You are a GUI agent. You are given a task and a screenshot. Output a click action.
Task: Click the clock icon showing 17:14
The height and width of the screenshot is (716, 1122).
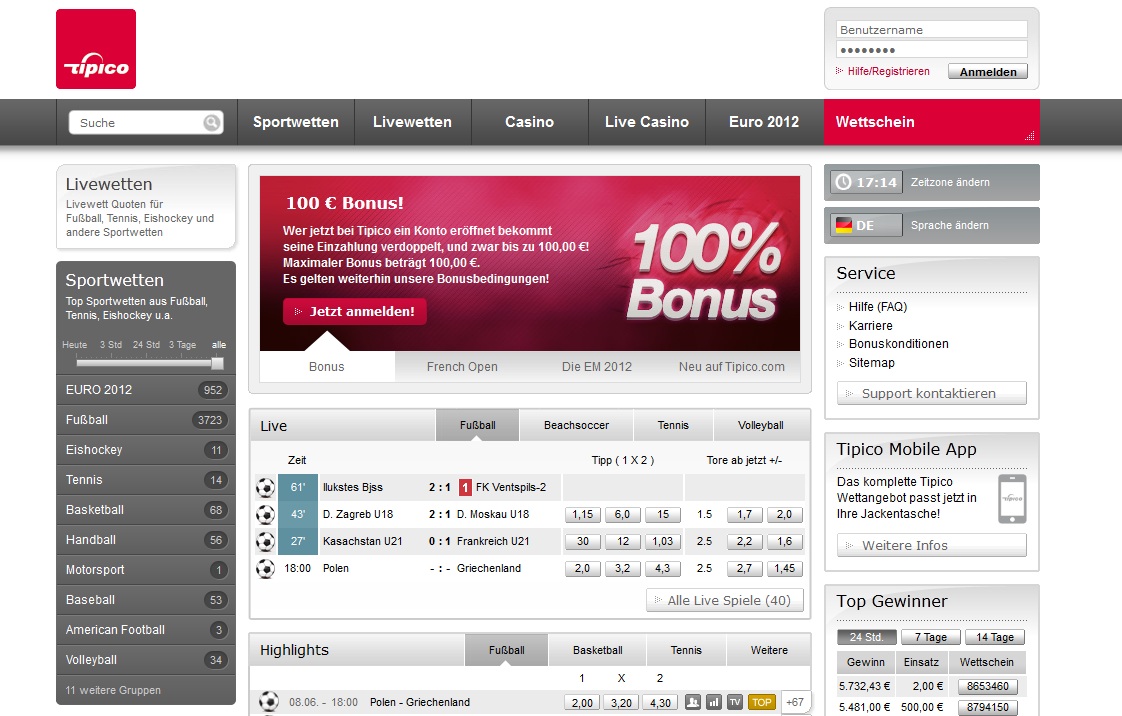pos(844,182)
